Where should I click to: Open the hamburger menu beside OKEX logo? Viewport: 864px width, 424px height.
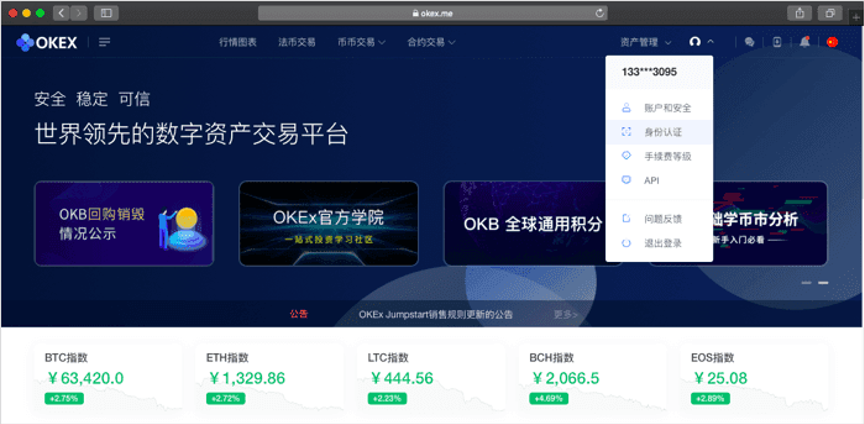coord(104,42)
